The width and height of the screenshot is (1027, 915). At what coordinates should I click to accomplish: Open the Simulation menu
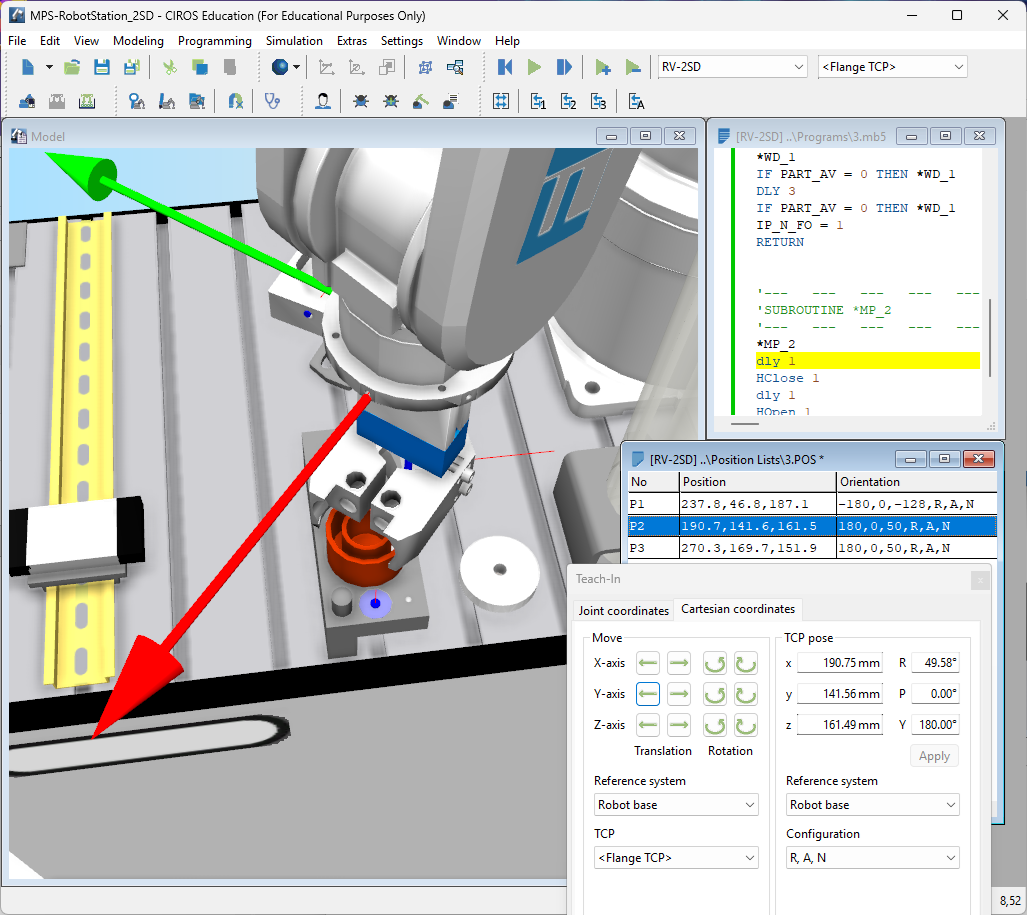point(294,41)
